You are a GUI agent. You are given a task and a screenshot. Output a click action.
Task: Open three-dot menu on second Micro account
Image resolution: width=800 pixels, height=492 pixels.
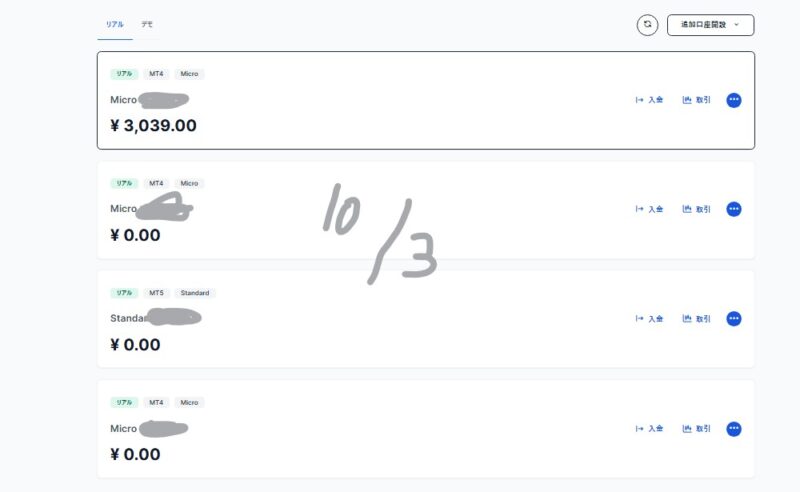pos(734,209)
